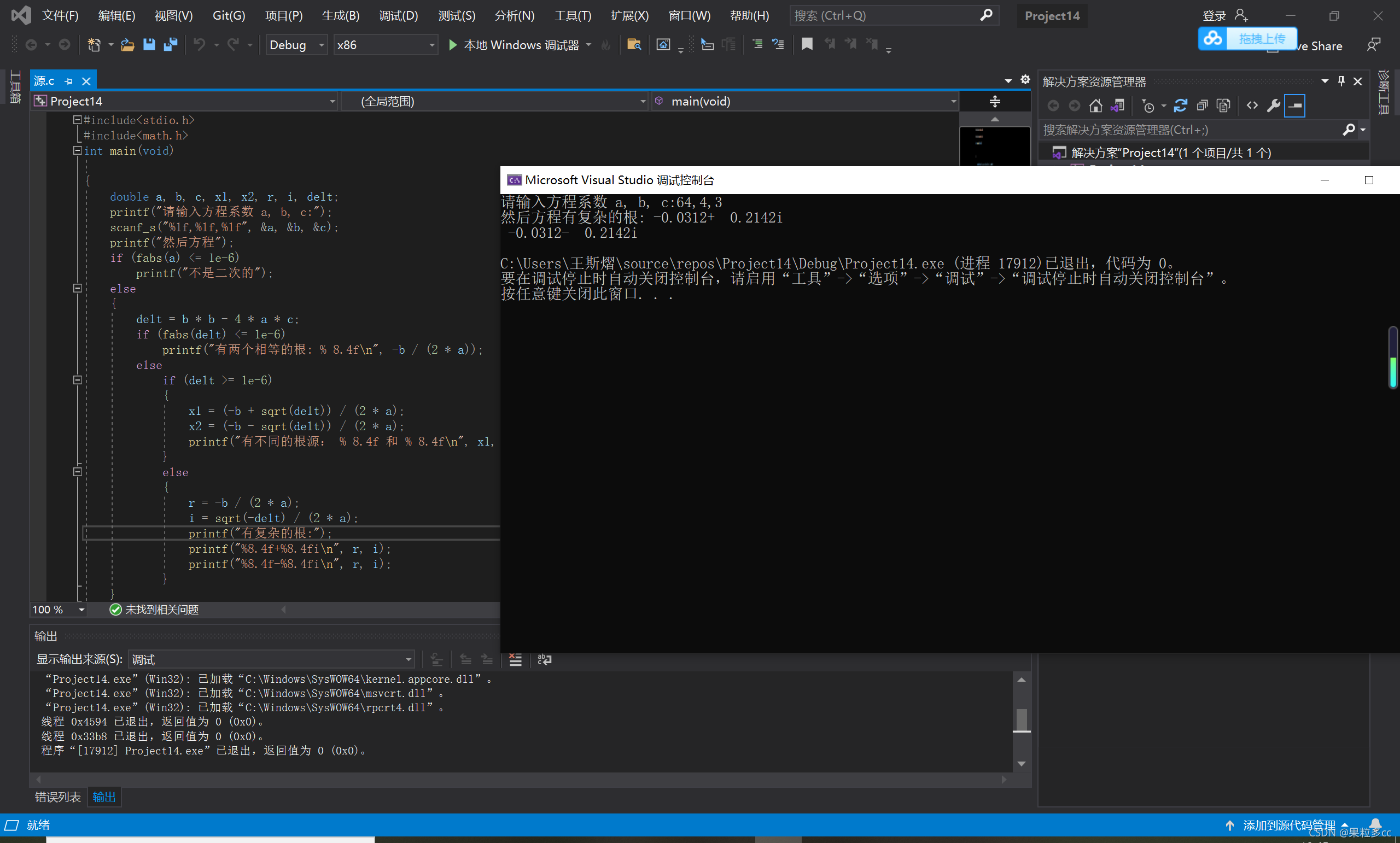Toggle bookmark on current line
Screen dimensions: 1400x843
pos(807,44)
